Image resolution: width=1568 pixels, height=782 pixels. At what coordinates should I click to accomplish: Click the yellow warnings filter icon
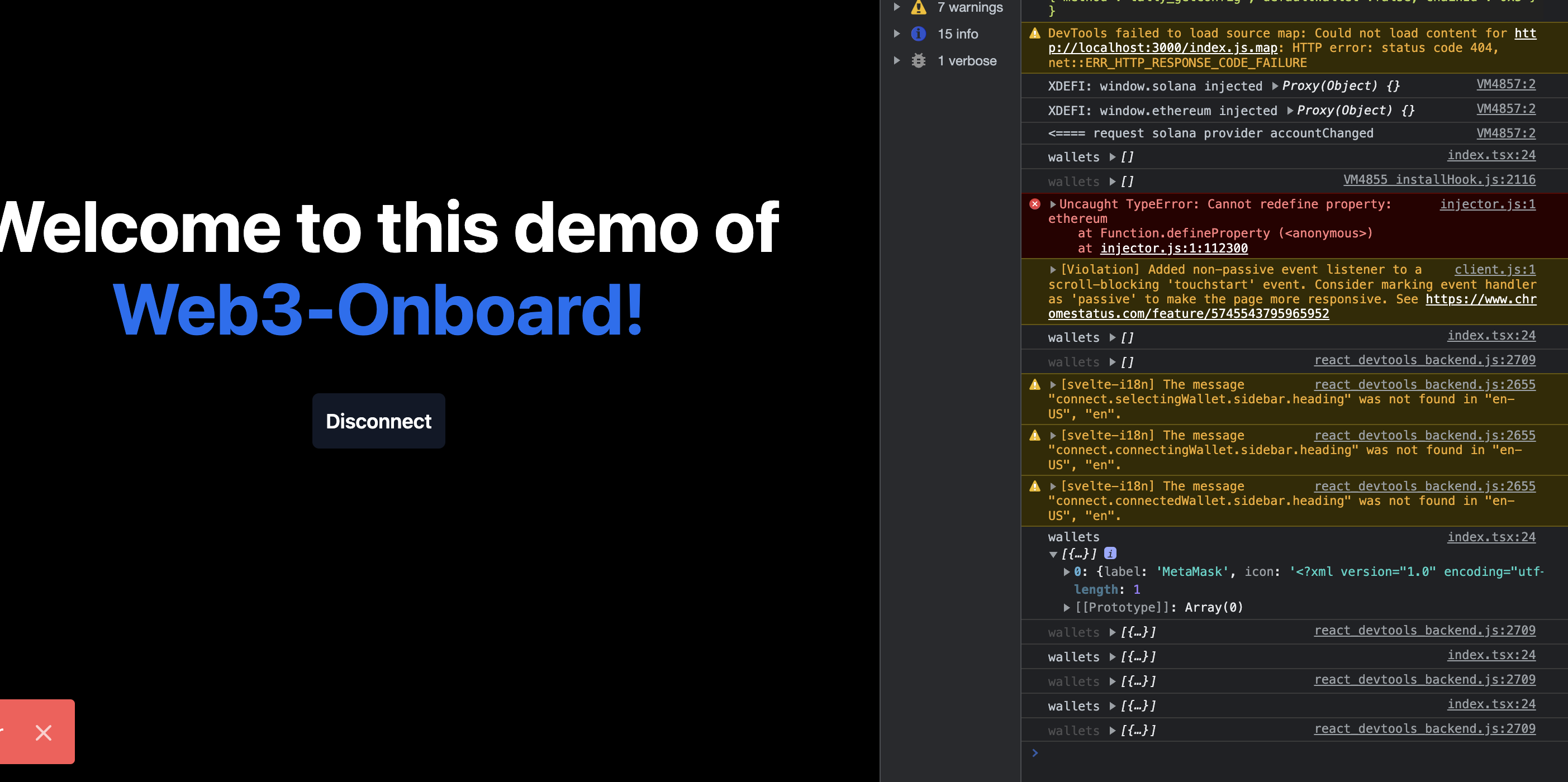(x=918, y=7)
